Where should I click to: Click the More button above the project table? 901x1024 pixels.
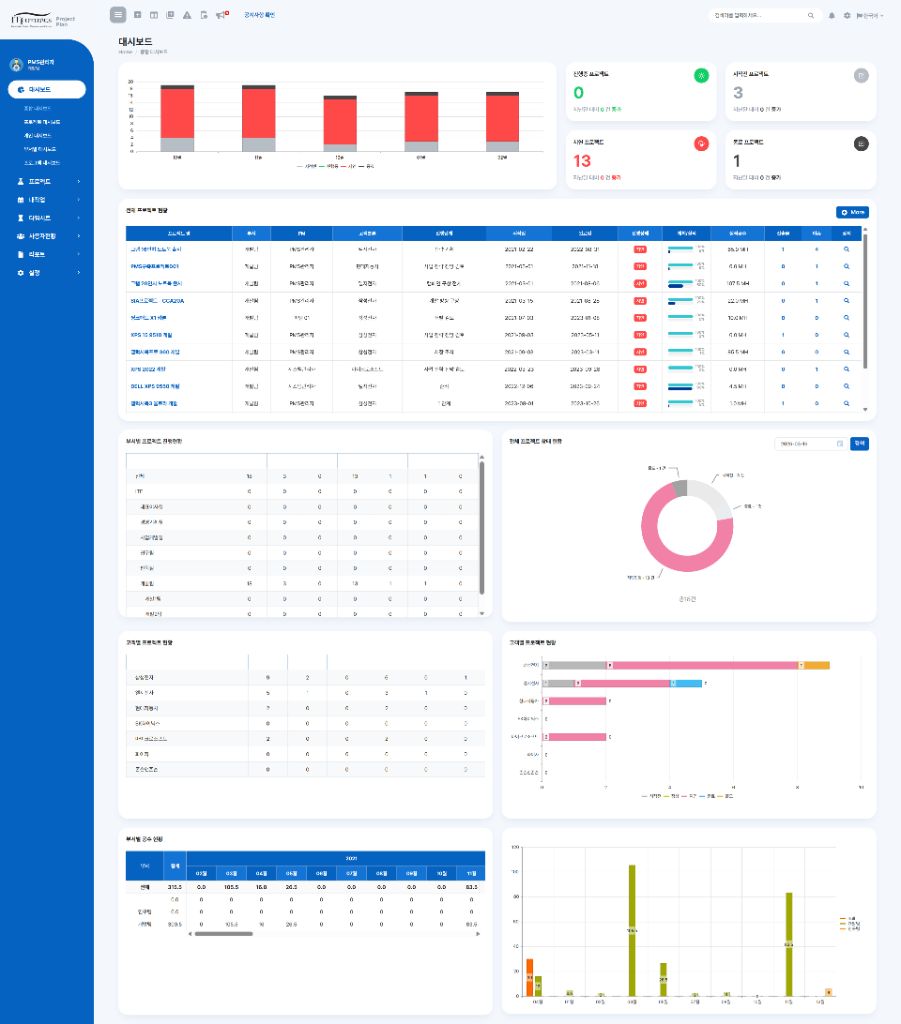(852, 212)
